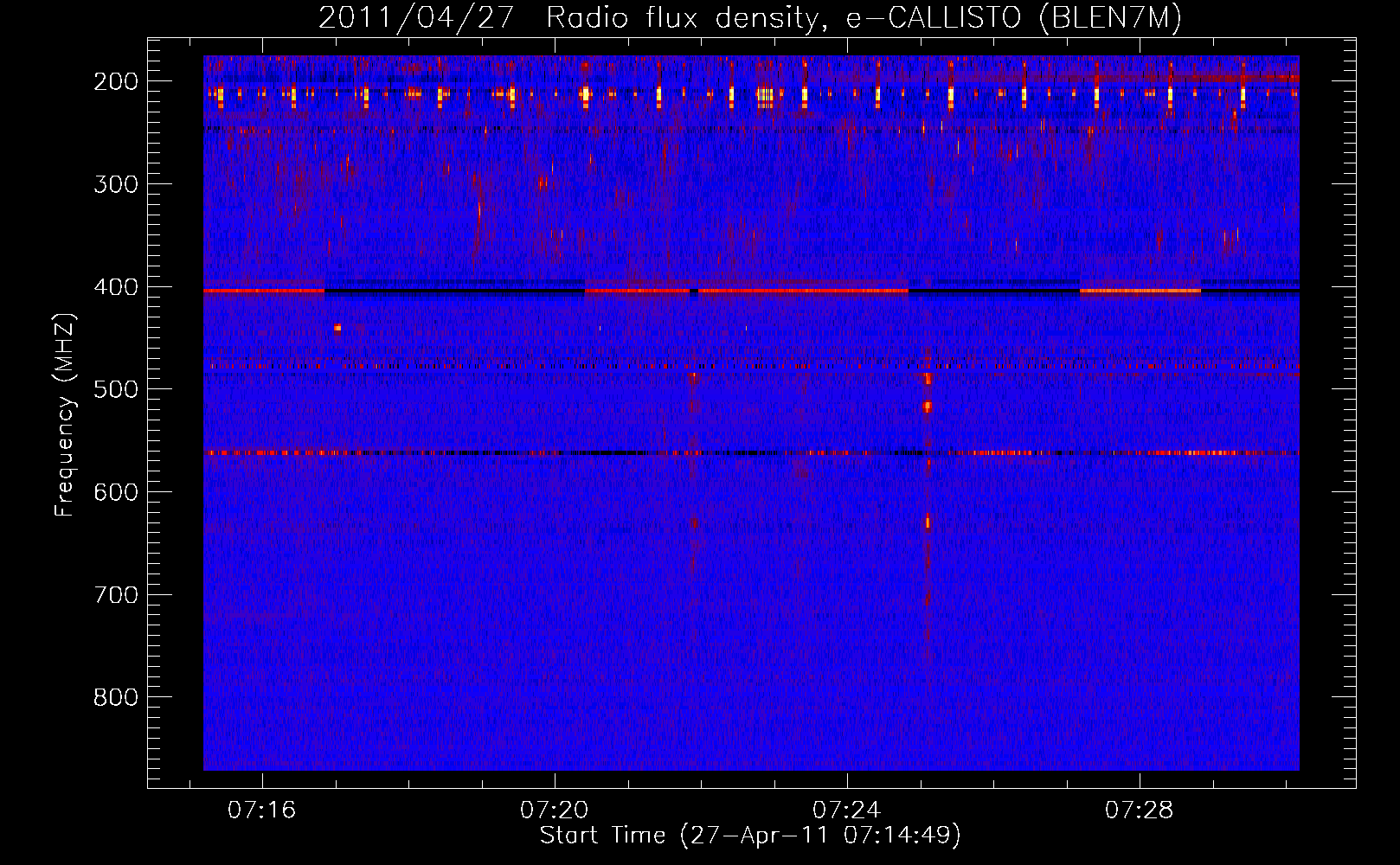
Task: Select the 07:16 time tick label
Action: click(261, 811)
